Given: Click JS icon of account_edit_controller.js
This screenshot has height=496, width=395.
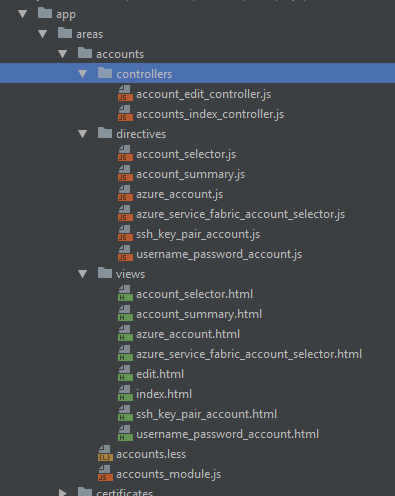Looking at the screenshot, I should [125, 93].
